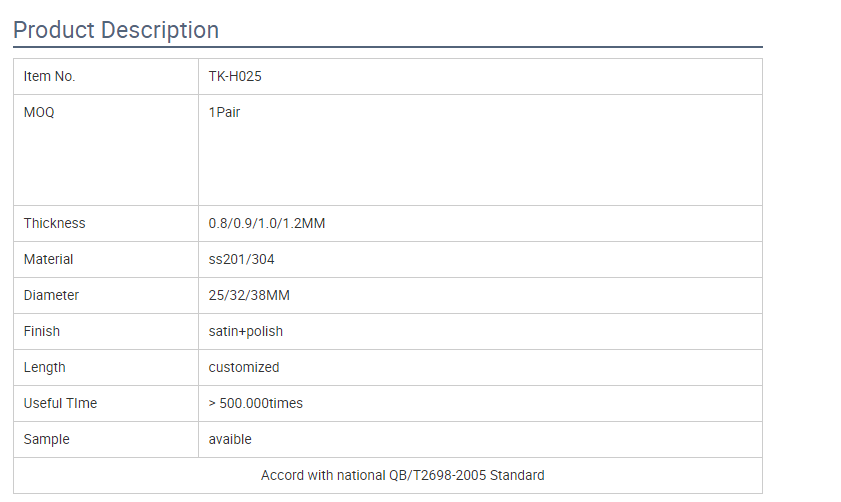
Task: Click the MOQ label cell
Action: pos(39,113)
